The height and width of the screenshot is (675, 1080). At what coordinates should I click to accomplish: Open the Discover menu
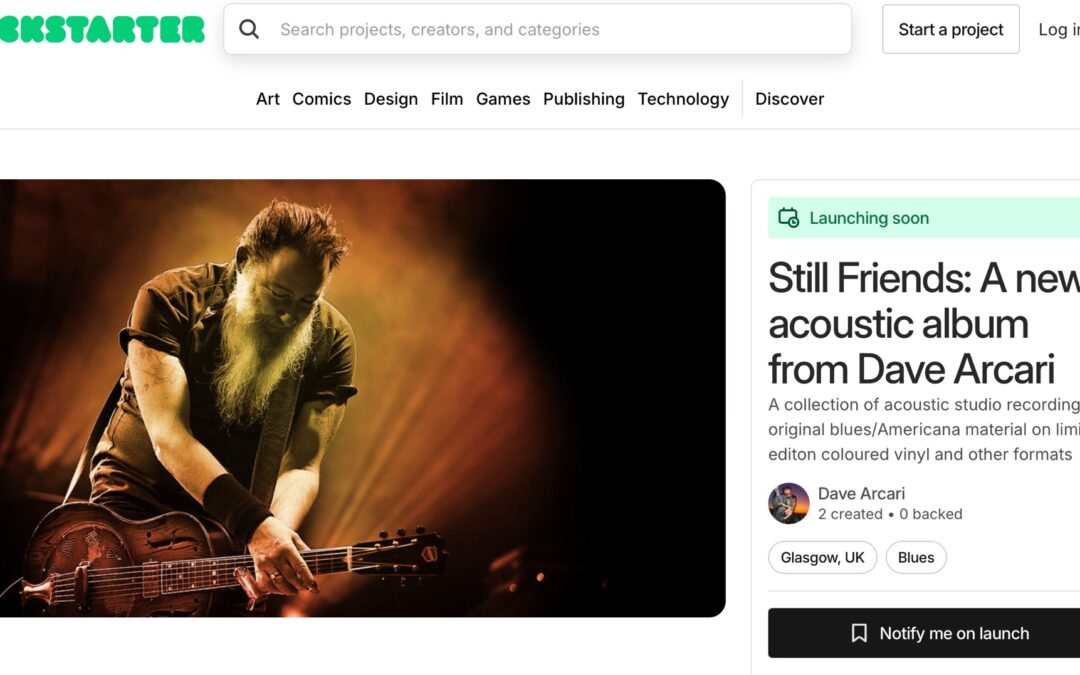click(789, 99)
